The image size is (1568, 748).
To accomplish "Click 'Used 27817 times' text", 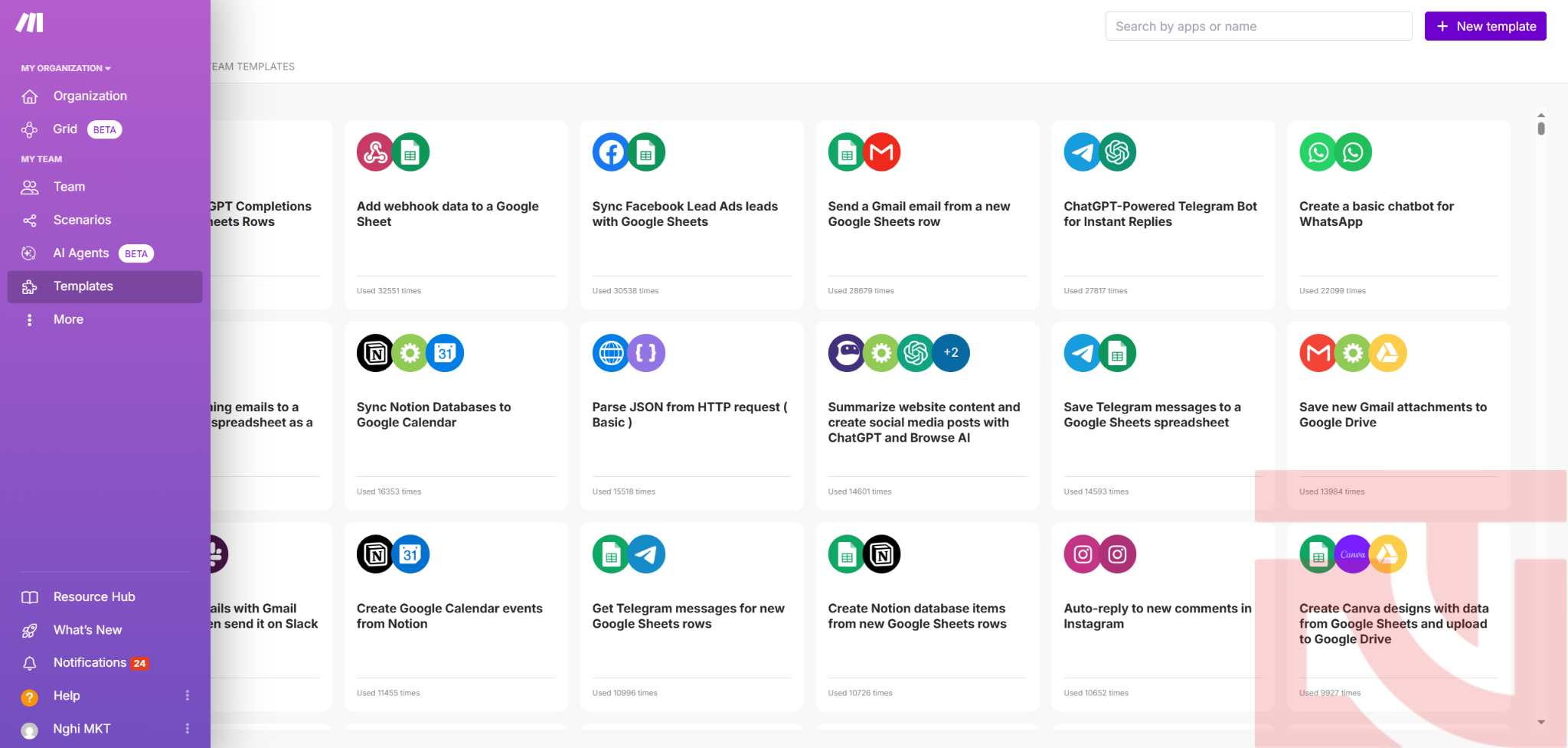I will (1096, 291).
